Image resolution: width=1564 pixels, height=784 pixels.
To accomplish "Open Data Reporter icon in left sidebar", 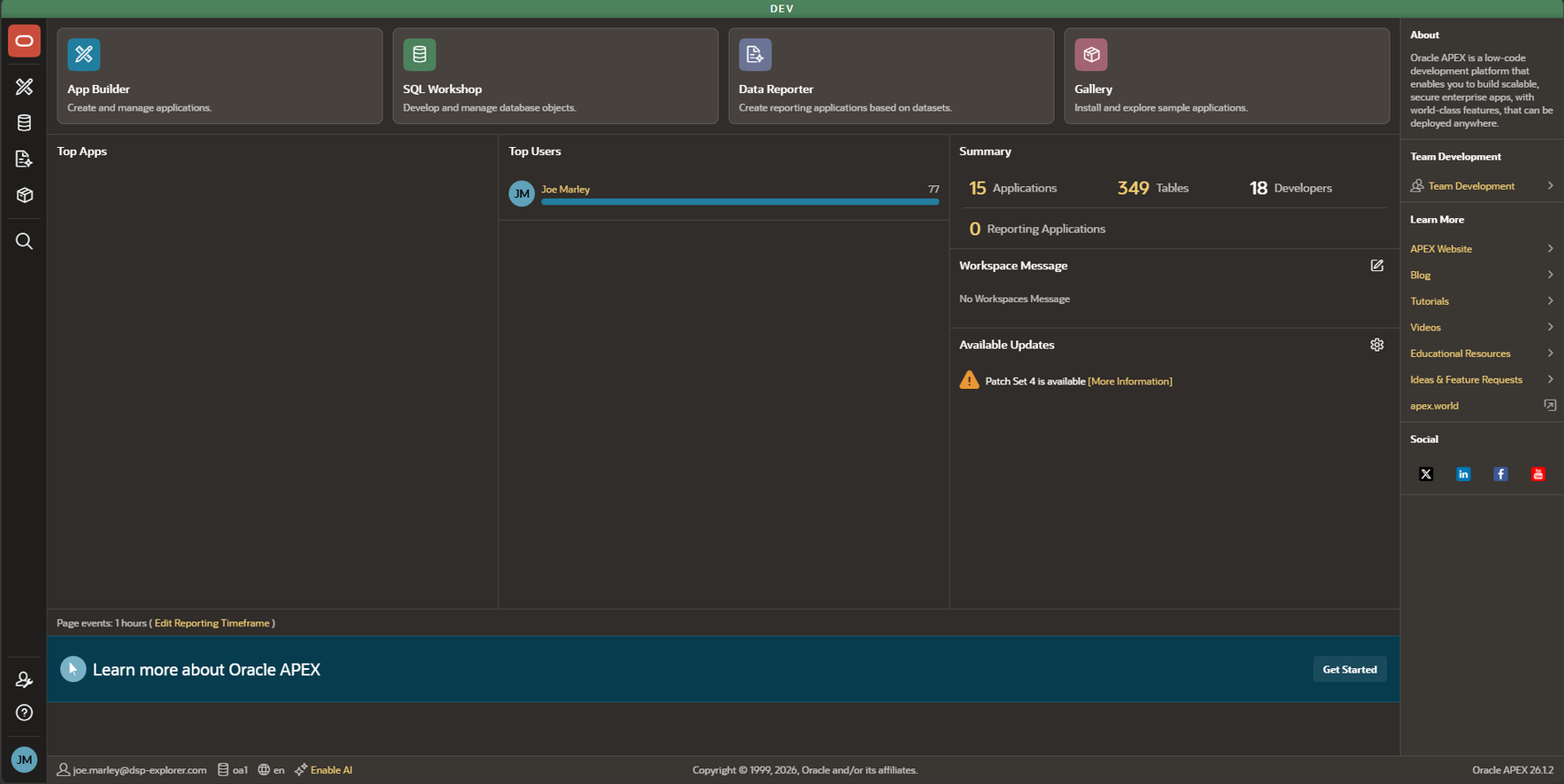I will (x=25, y=159).
